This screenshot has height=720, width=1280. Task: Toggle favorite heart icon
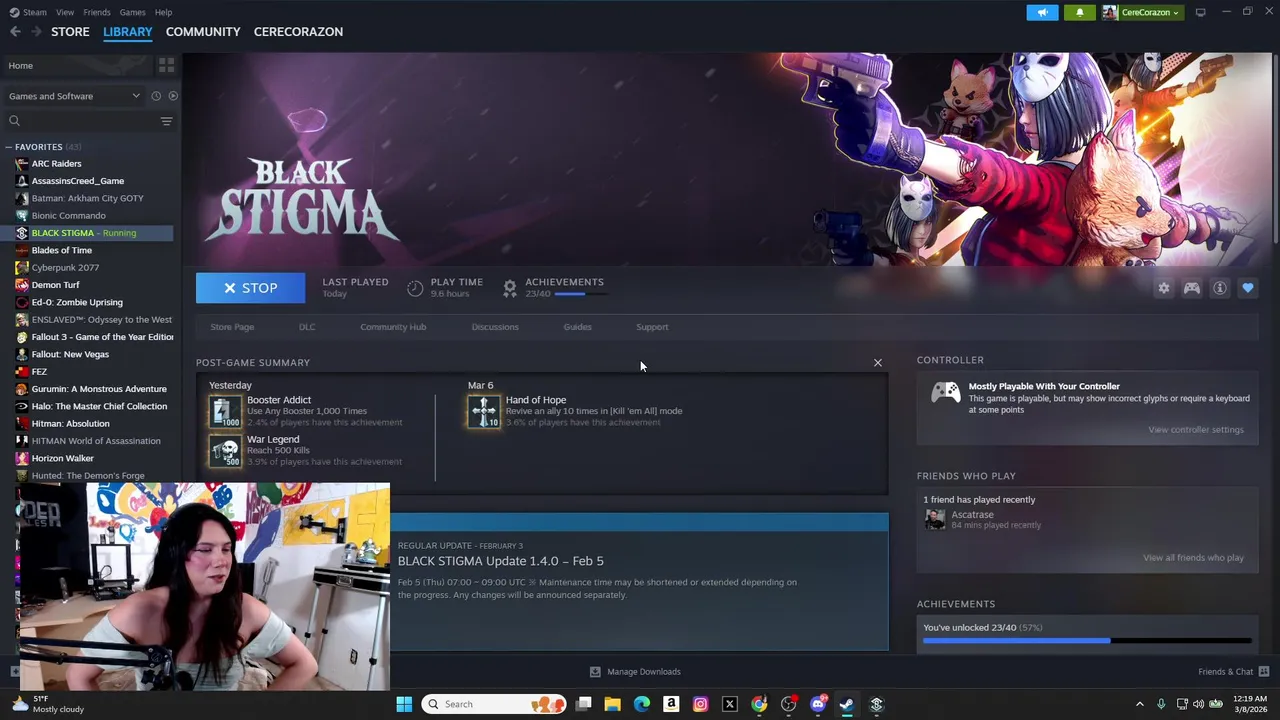pyautogui.click(x=1247, y=288)
